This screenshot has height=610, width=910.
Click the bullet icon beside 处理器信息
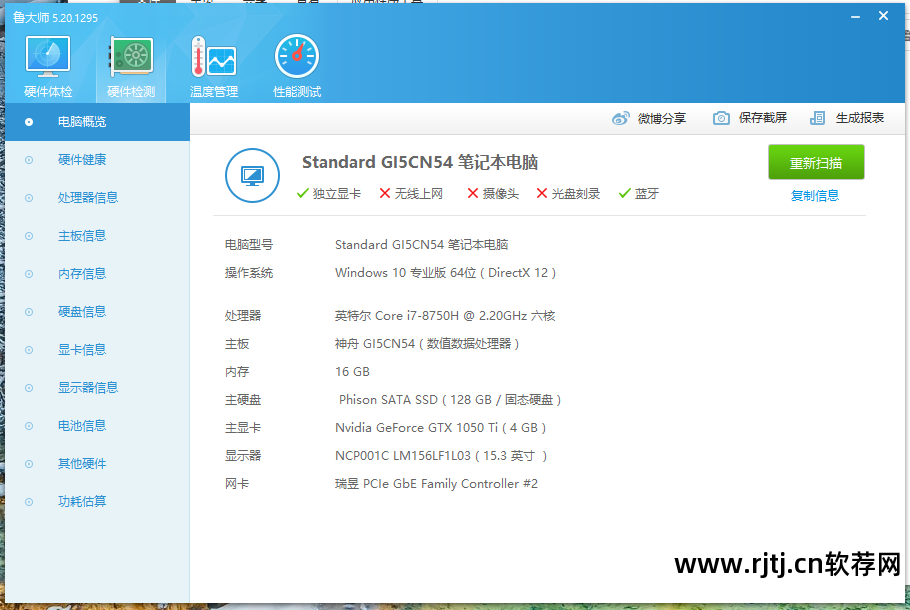[x=29, y=198]
